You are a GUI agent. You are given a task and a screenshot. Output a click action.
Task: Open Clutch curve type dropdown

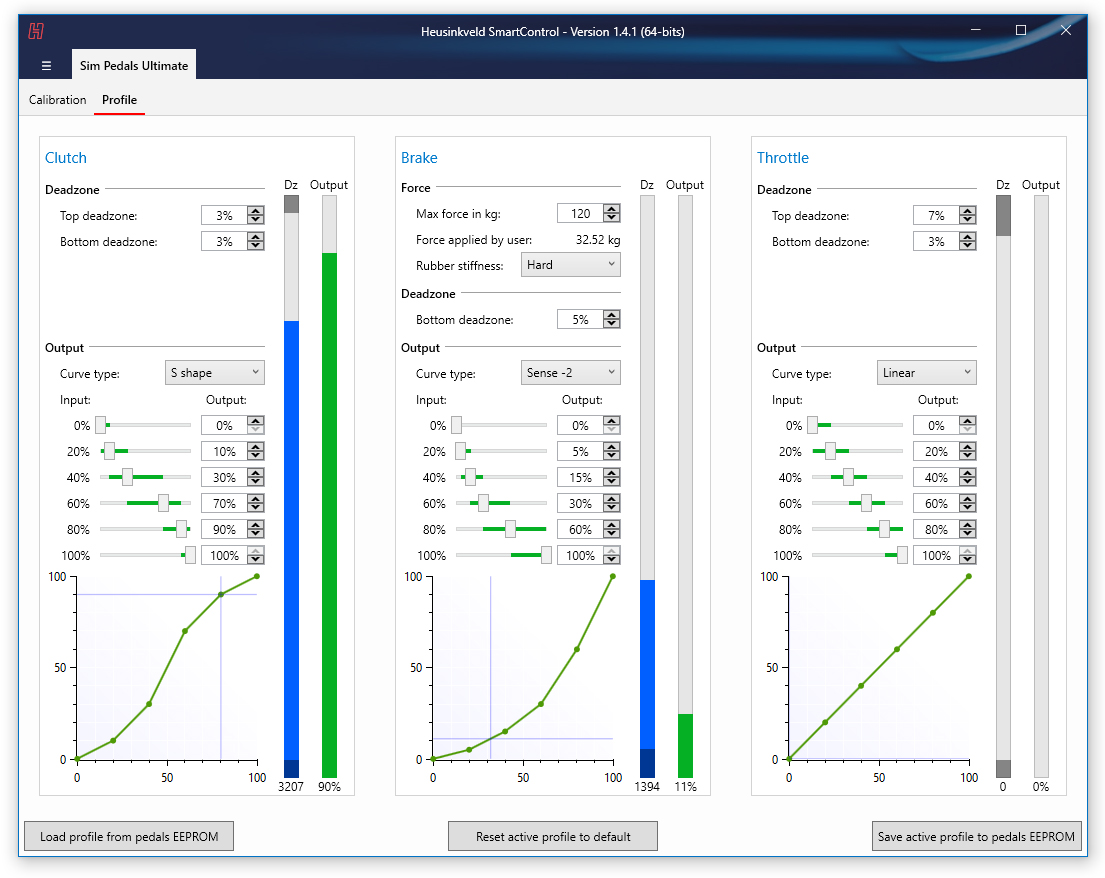coord(215,373)
